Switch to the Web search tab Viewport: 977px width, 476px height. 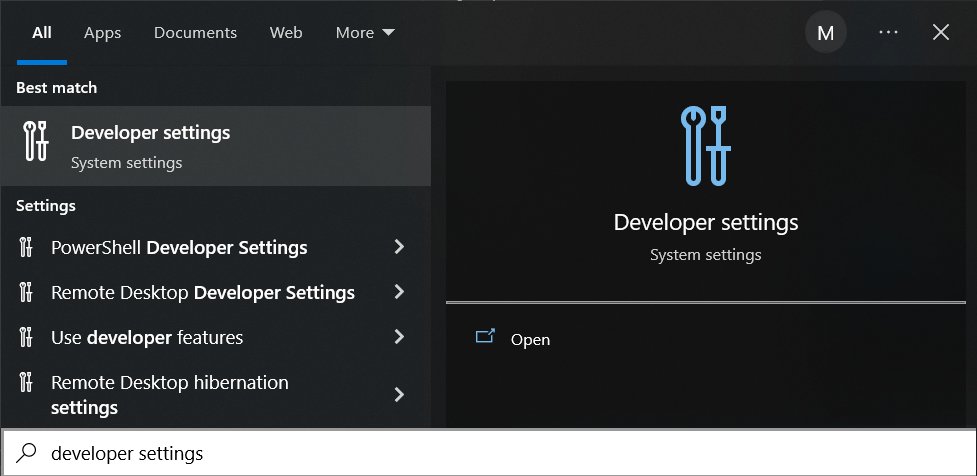tap(286, 32)
